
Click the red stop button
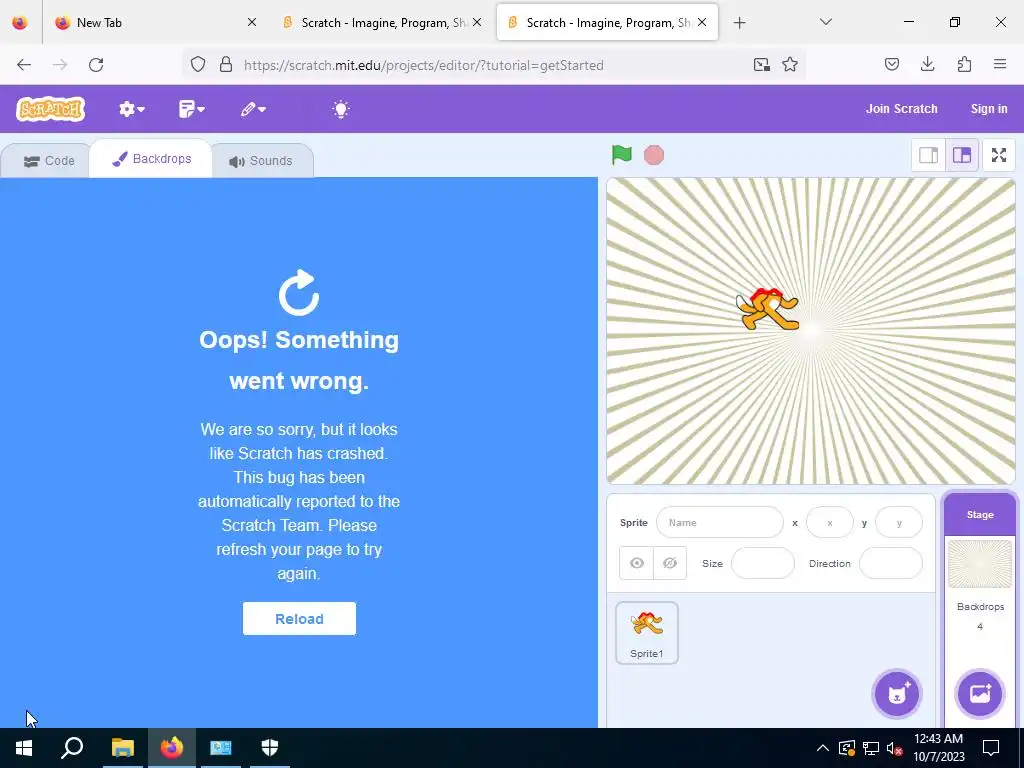654,155
